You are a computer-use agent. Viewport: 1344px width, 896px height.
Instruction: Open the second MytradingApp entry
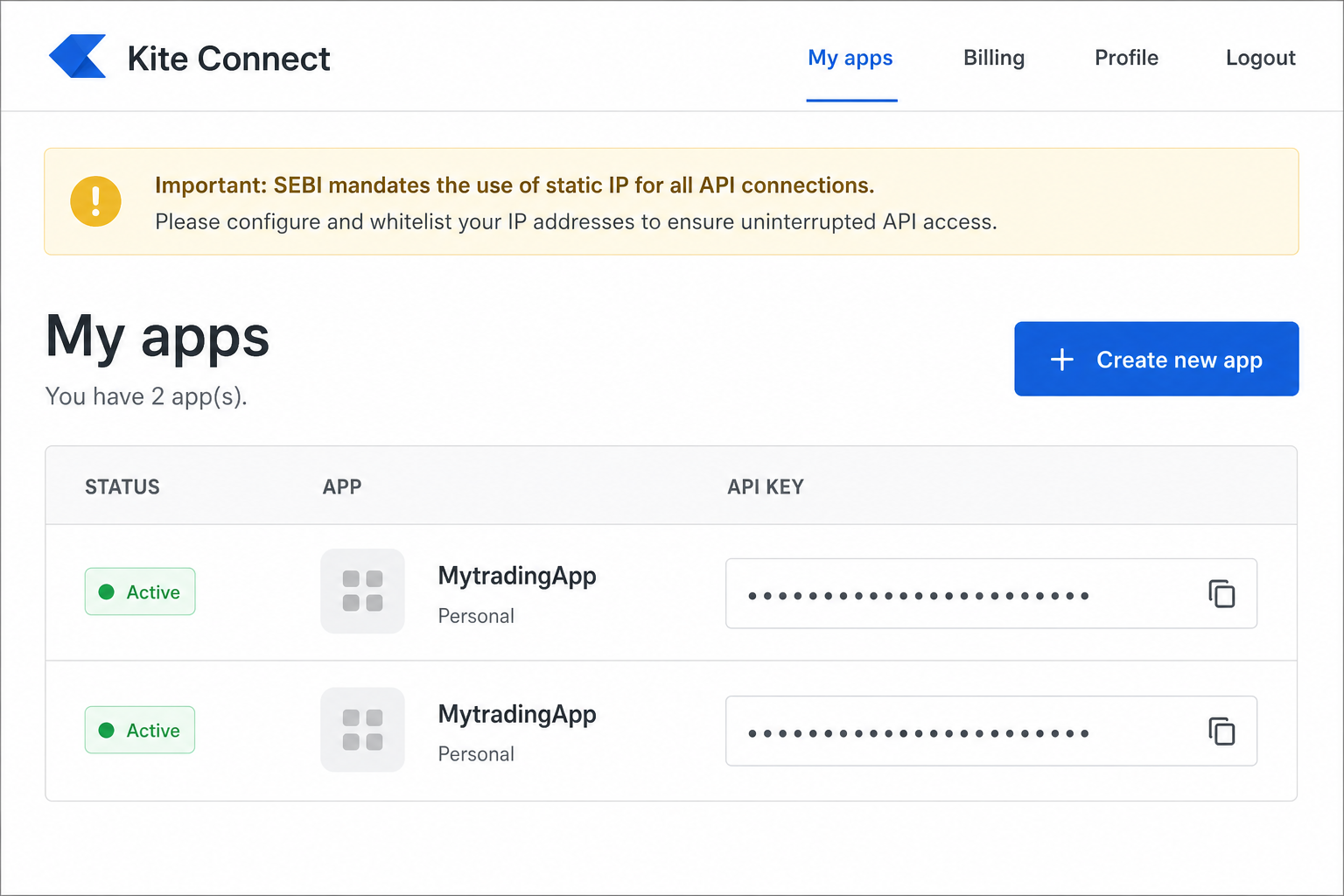(x=517, y=714)
